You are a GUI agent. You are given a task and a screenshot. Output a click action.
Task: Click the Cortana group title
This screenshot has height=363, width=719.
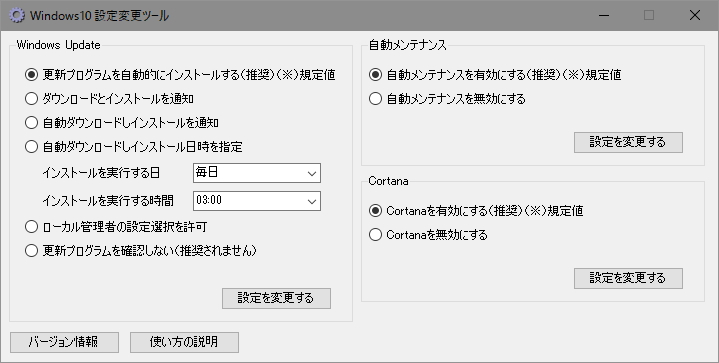(x=388, y=181)
